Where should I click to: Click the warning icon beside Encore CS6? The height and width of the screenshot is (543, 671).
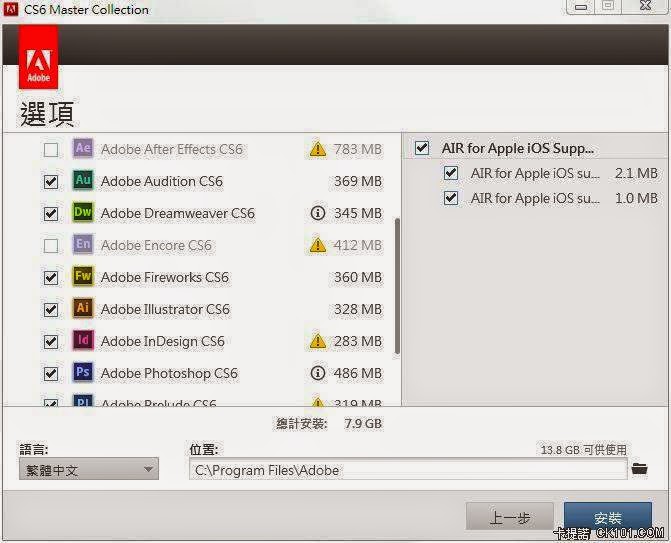pos(318,245)
